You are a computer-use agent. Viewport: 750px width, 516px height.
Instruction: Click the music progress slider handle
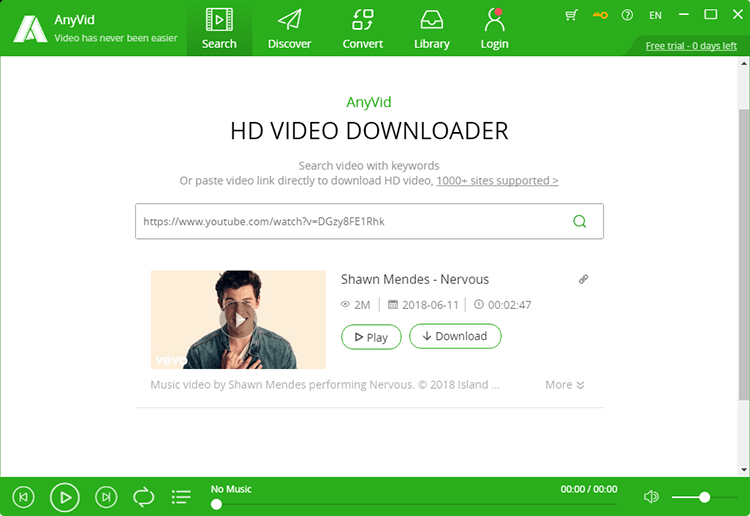click(x=216, y=504)
